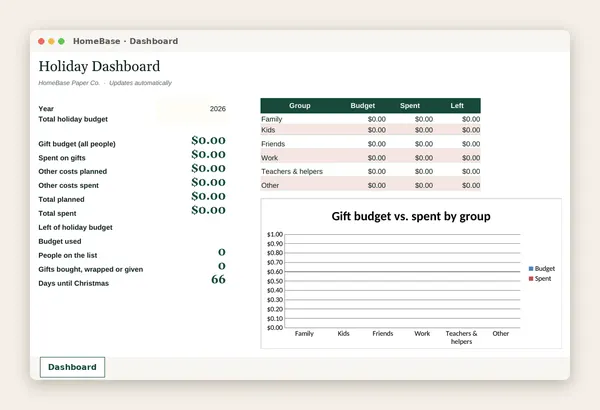Click the Teachers & helpers Spent $0.00 cell
600x410 pixels.
[424, 172]
